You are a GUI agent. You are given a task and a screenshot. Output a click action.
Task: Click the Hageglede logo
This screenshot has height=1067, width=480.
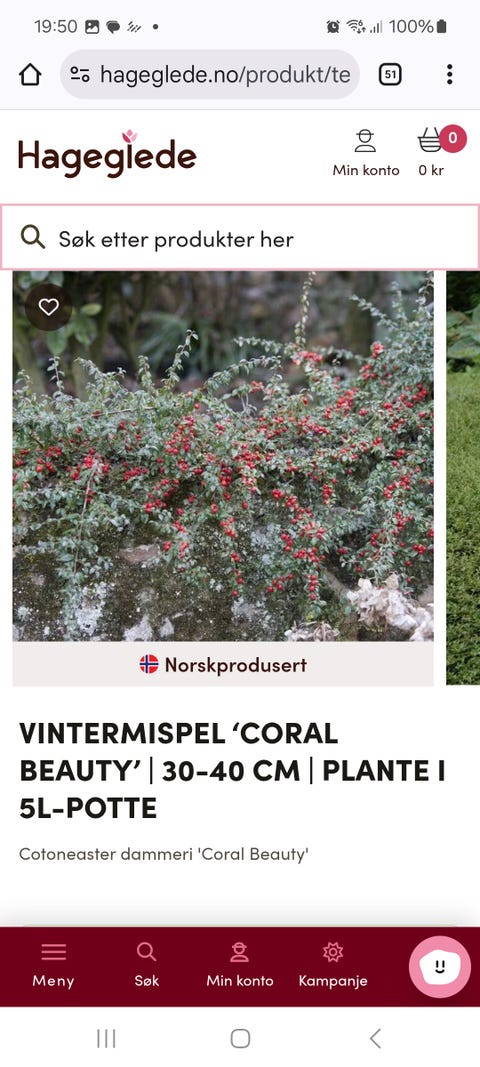click(107, 154)
